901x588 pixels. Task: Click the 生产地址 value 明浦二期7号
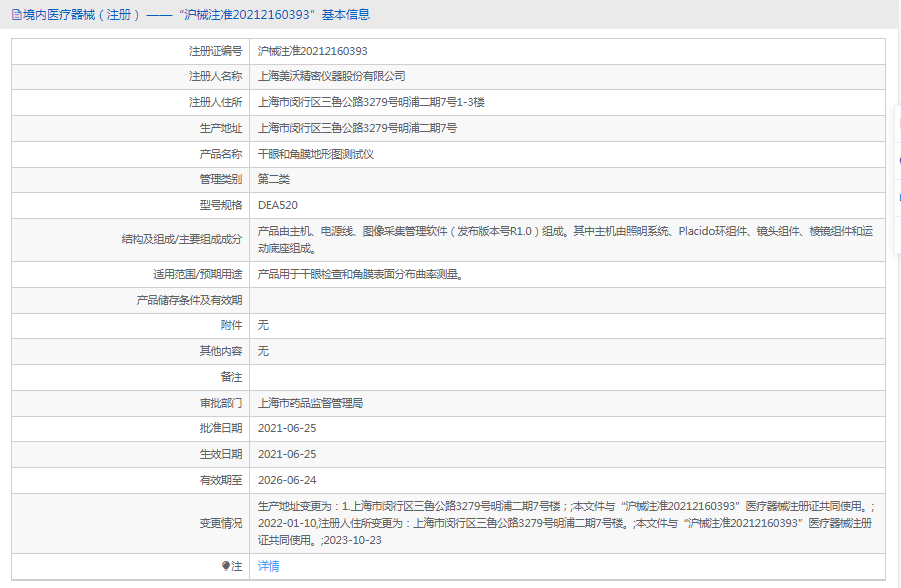pos(357,128)
